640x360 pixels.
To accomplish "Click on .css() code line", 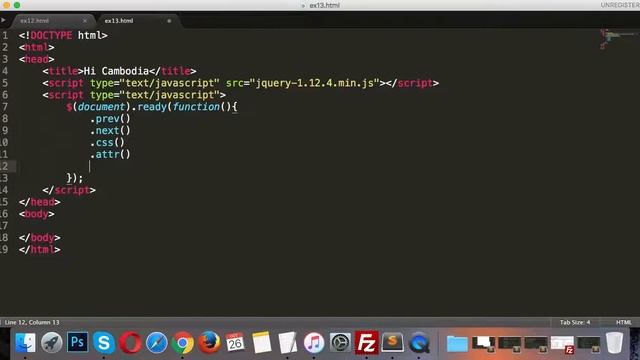I will (107, 142).
